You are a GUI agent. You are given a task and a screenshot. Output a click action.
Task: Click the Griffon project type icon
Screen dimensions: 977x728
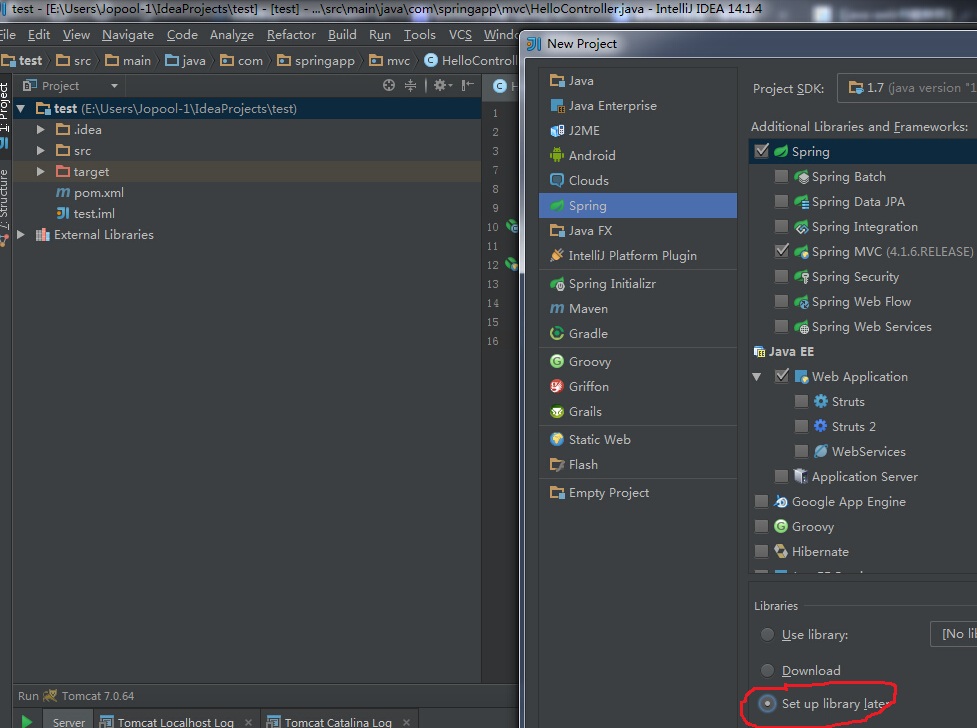coord(556,386)
